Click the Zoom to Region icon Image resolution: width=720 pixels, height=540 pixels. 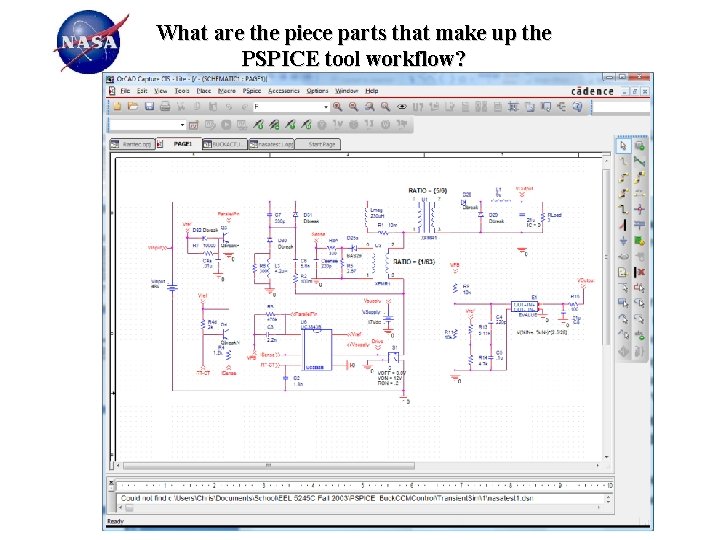pyautogui.click(x=370, y=107)
